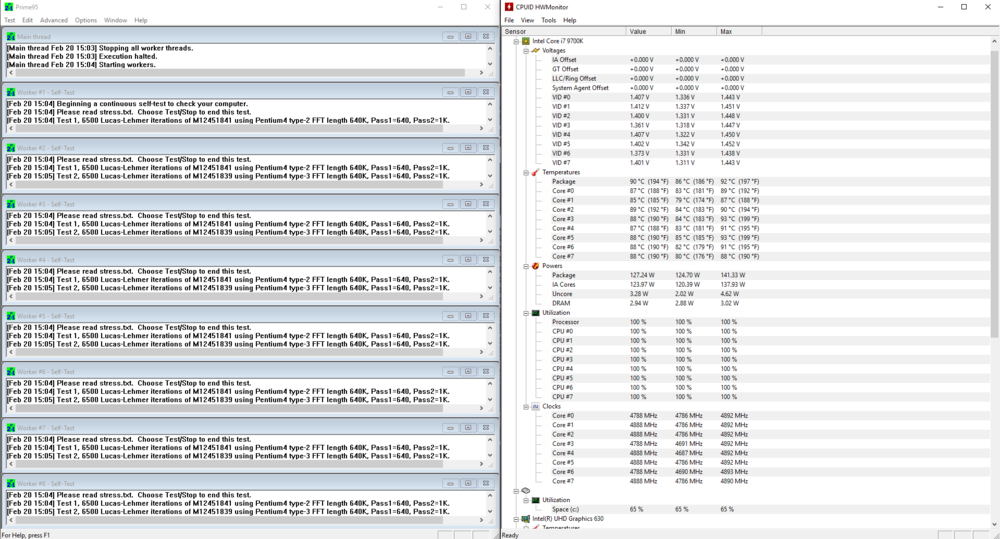Screen dimensions: 1000x539
Task: Click the Intel UHD Graphics 630 card icon
Action: pos(526,519)
